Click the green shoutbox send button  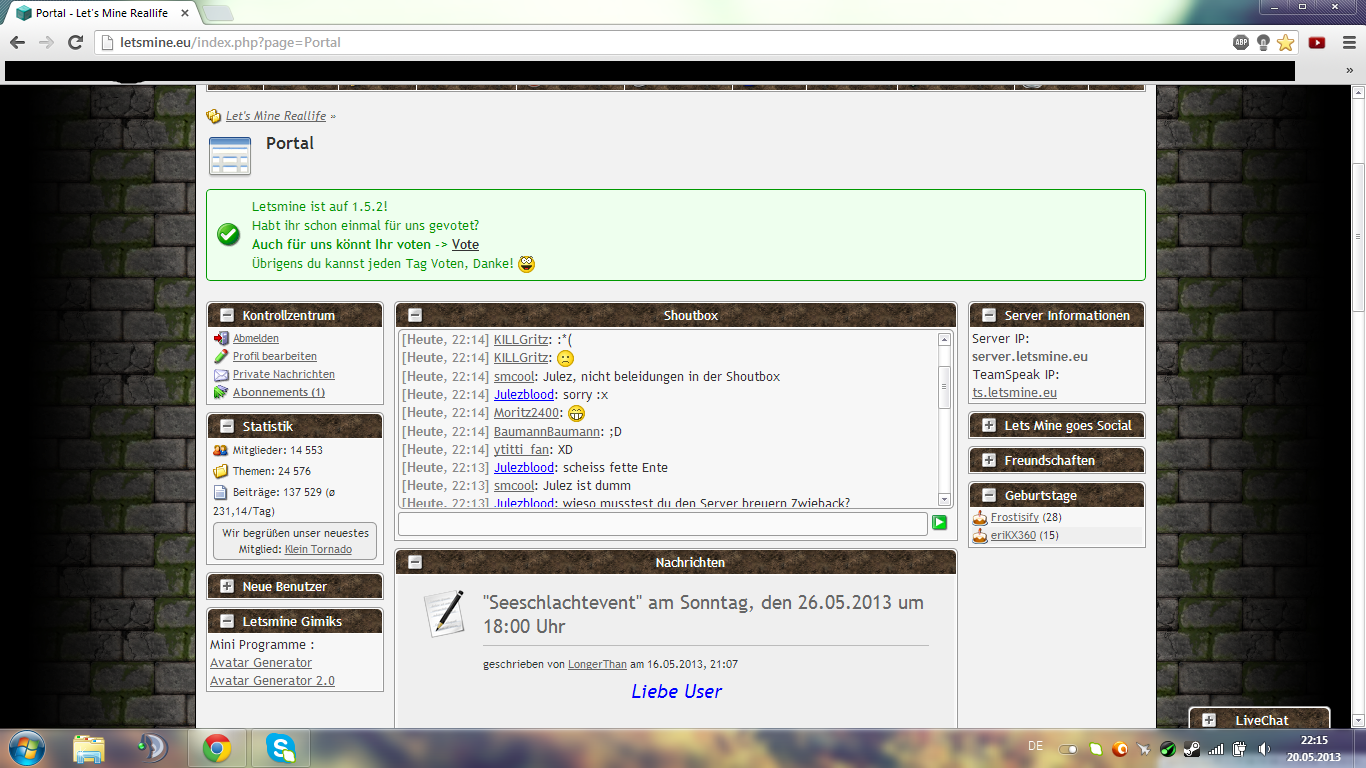[x=939, y=523]
